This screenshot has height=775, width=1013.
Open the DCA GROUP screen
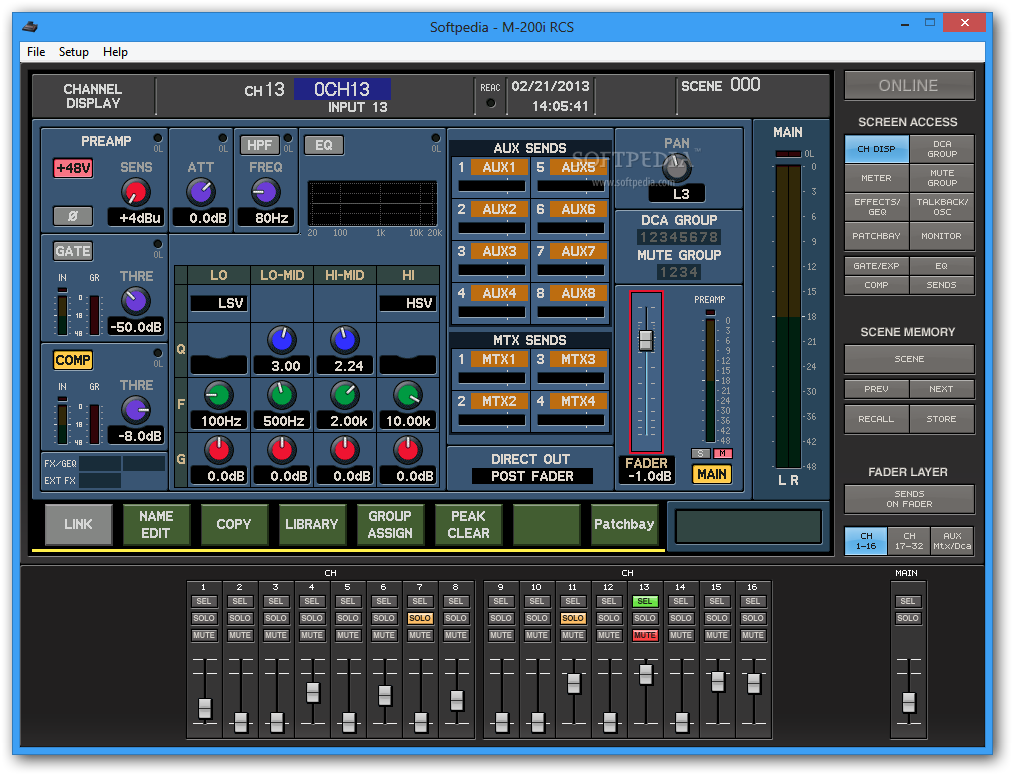(x=942, y=149)
